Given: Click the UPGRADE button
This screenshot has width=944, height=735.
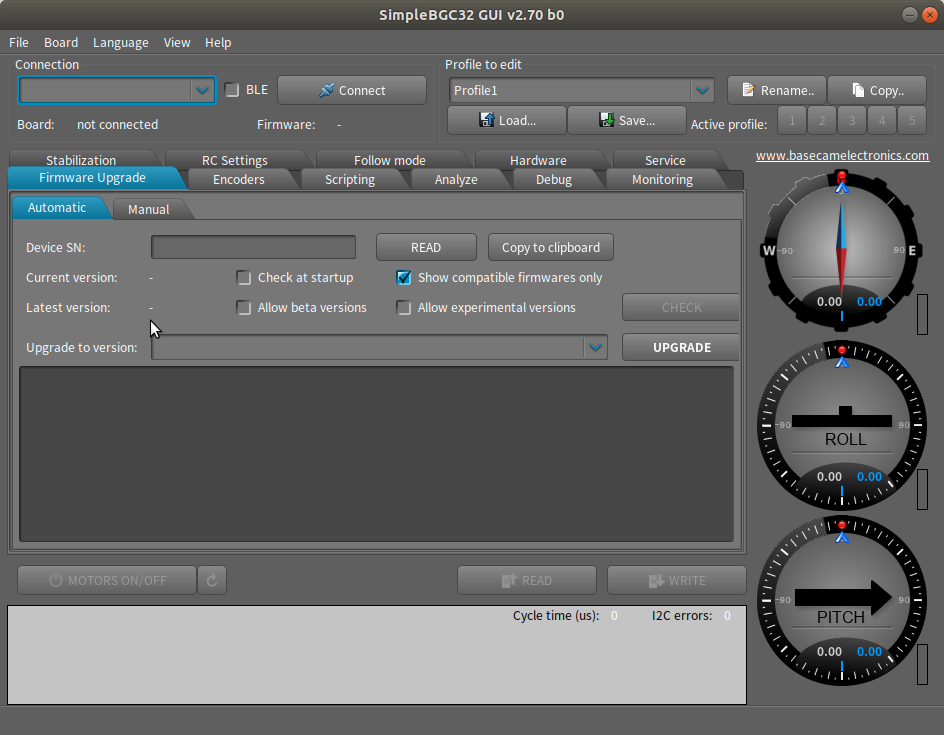Looking at the screenshot, I should (x=682, y=347).
